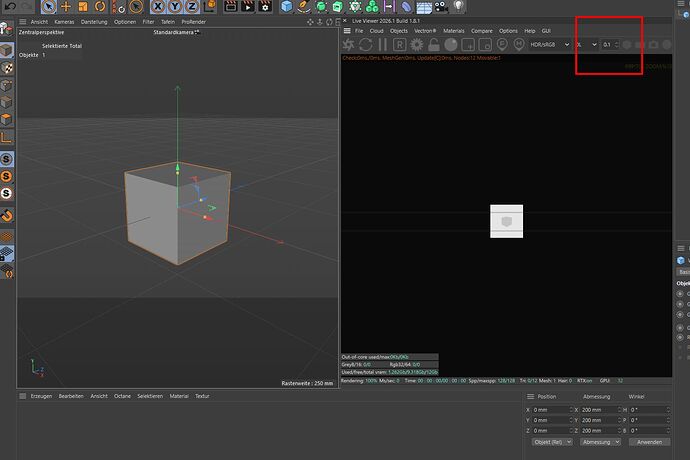Click the Undo arrow icon
Screen dimensions: 690x460
(10, 6)
